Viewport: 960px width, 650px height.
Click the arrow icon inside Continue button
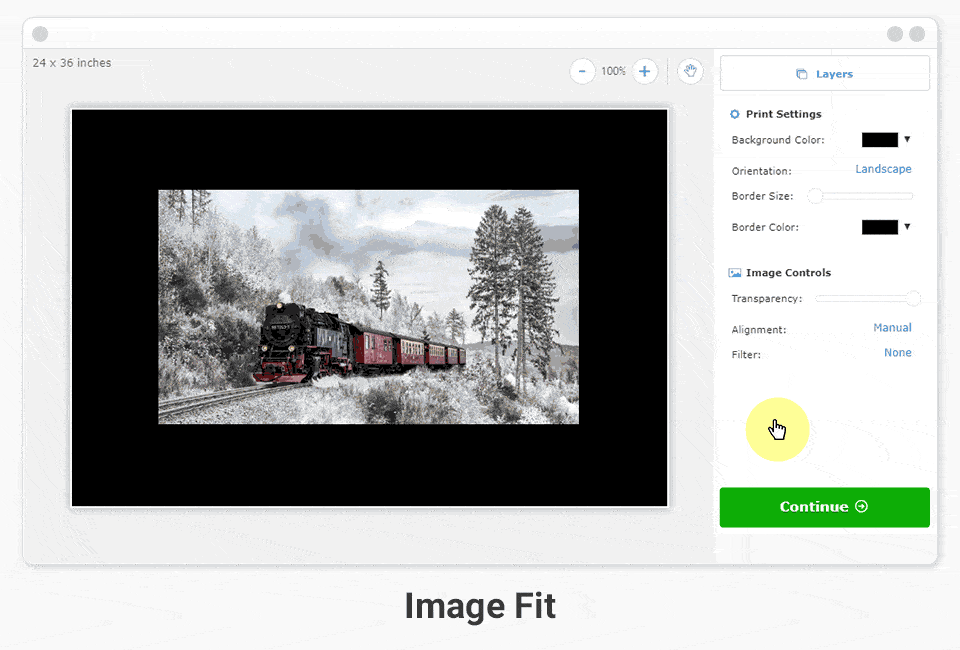pos(859,507)
